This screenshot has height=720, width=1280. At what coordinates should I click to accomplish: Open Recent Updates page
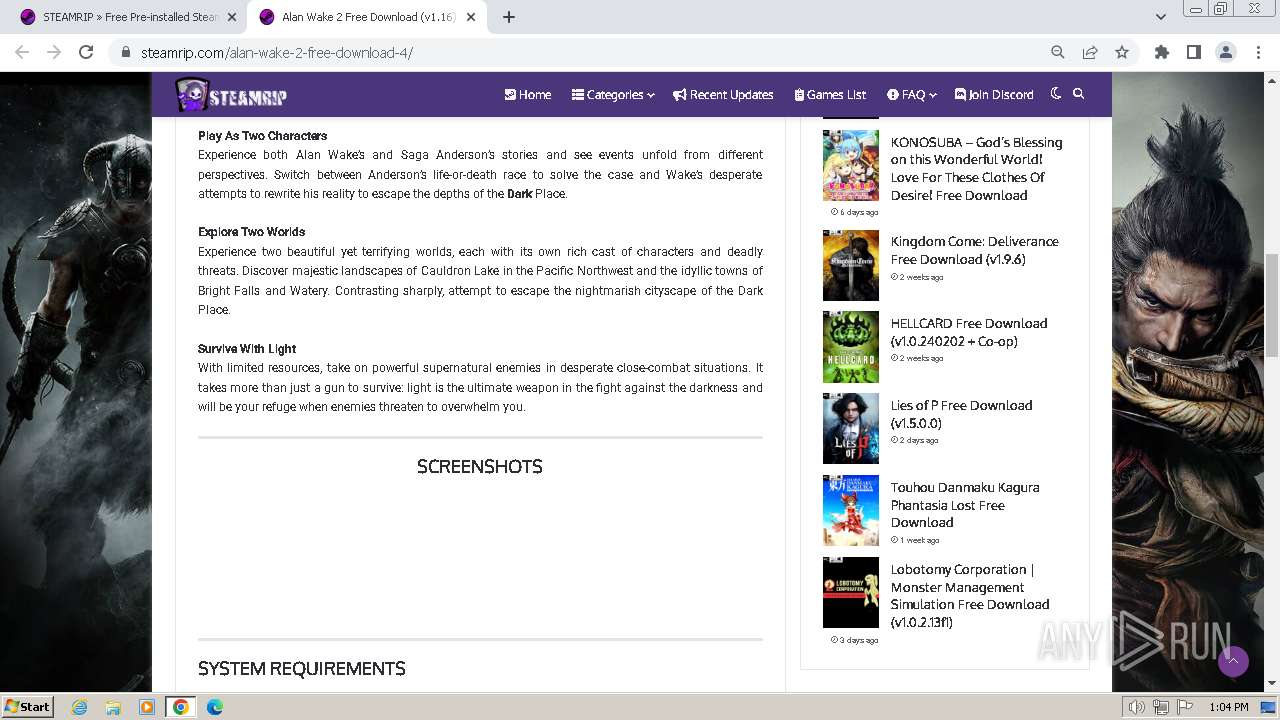[x=723, y=95]
